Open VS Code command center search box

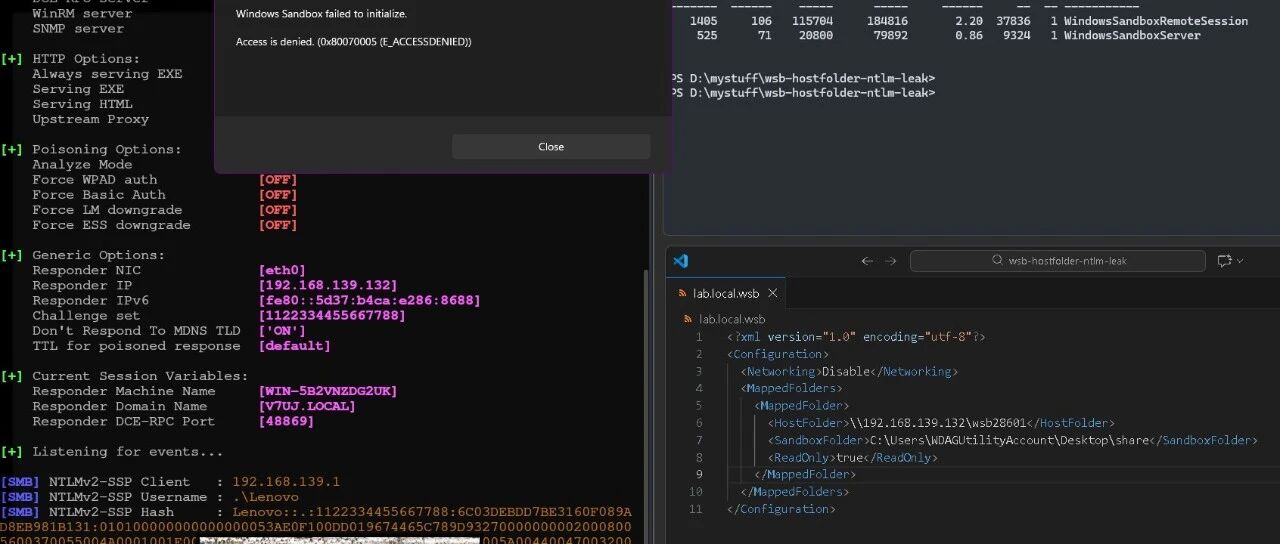1058,261
